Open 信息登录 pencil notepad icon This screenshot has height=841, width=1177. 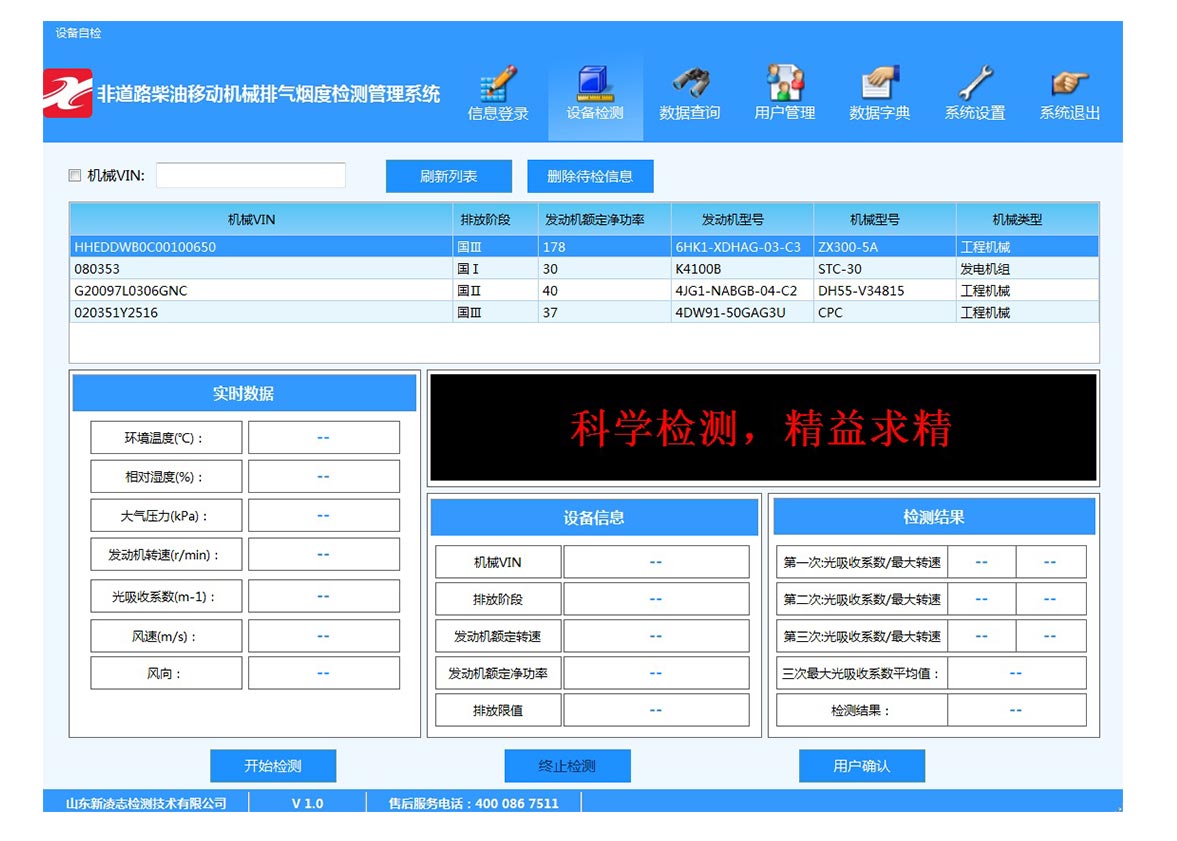498,85
